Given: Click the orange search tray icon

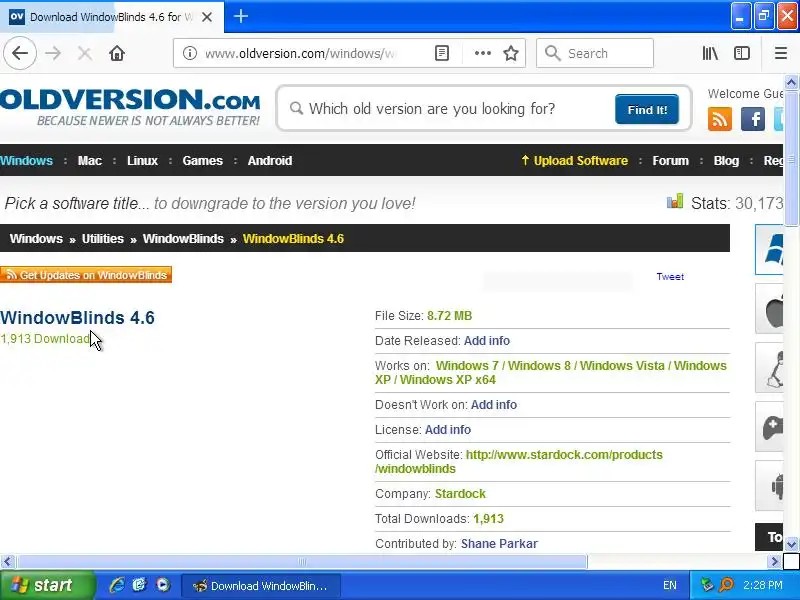Looking at the screenshot, I should click(x=726, y=585).
